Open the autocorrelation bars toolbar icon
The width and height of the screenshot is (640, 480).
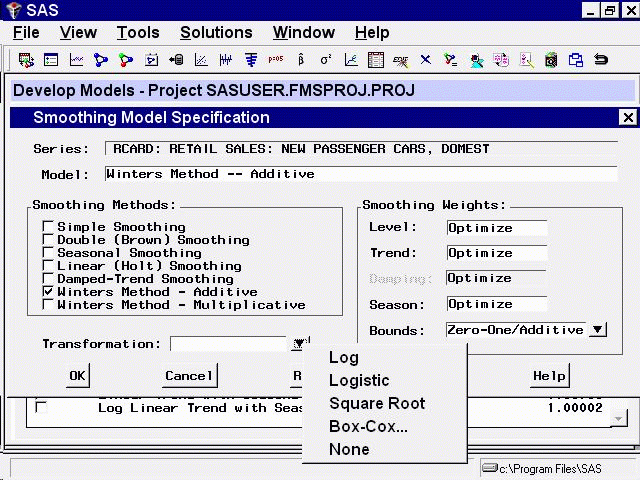251,60
